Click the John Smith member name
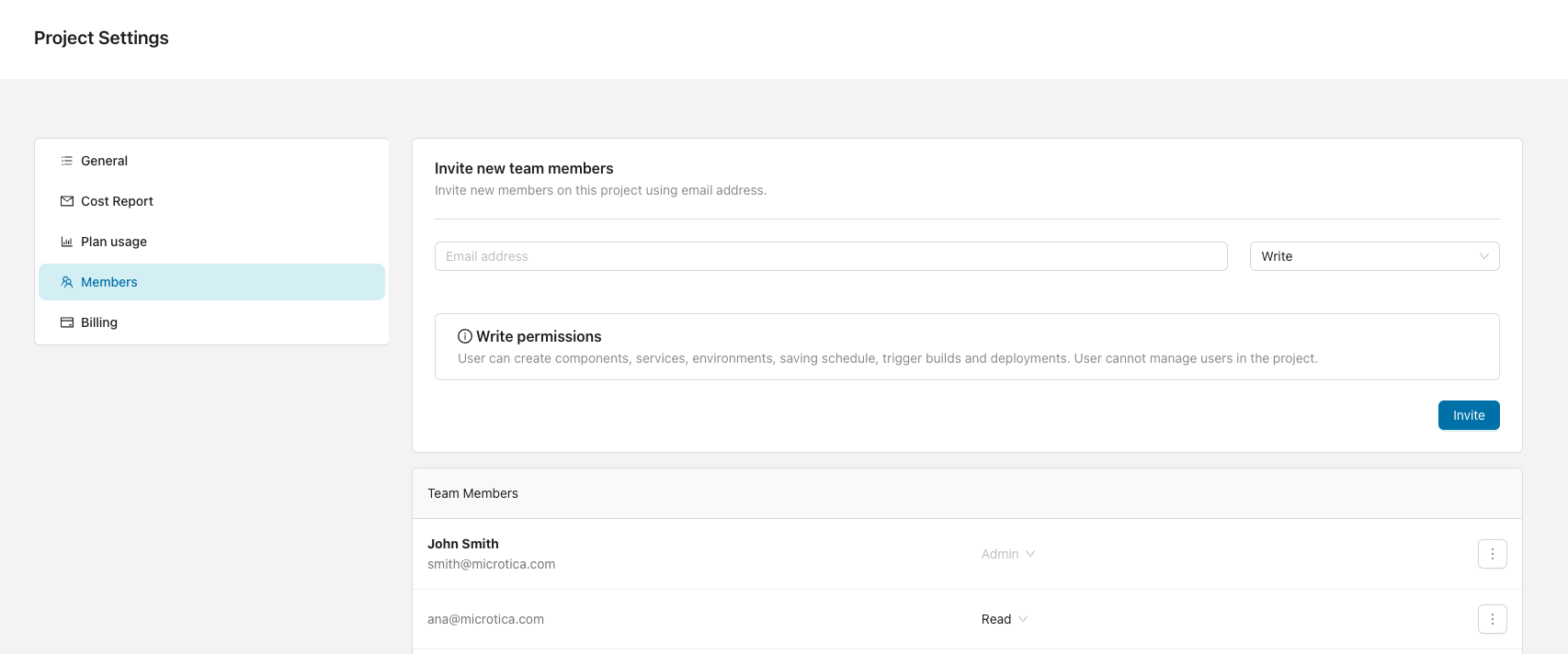 click(463, 544)
